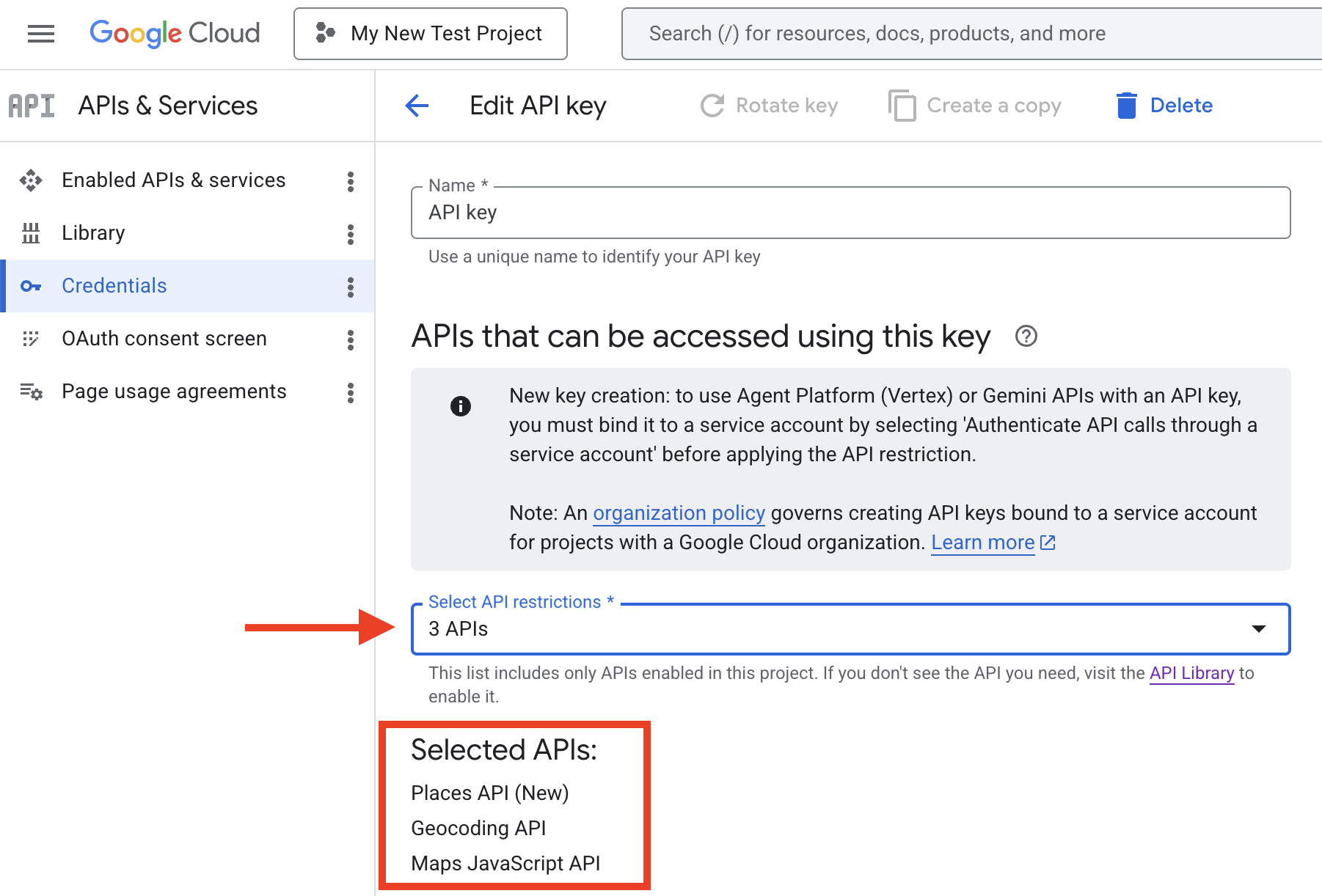Open more options for Credentials
The height and width of the screenshot is (896, 1322).
pyautogui.click(x=351, y=287)
